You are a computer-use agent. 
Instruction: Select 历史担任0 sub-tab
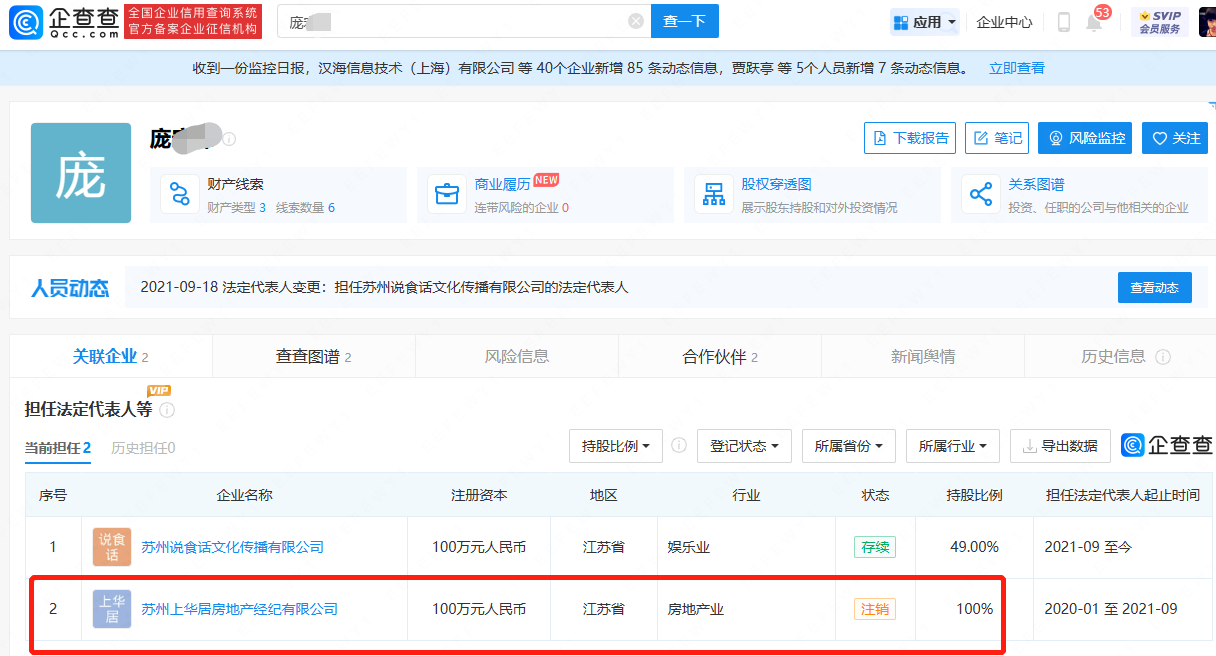click(x=143, y=448)
